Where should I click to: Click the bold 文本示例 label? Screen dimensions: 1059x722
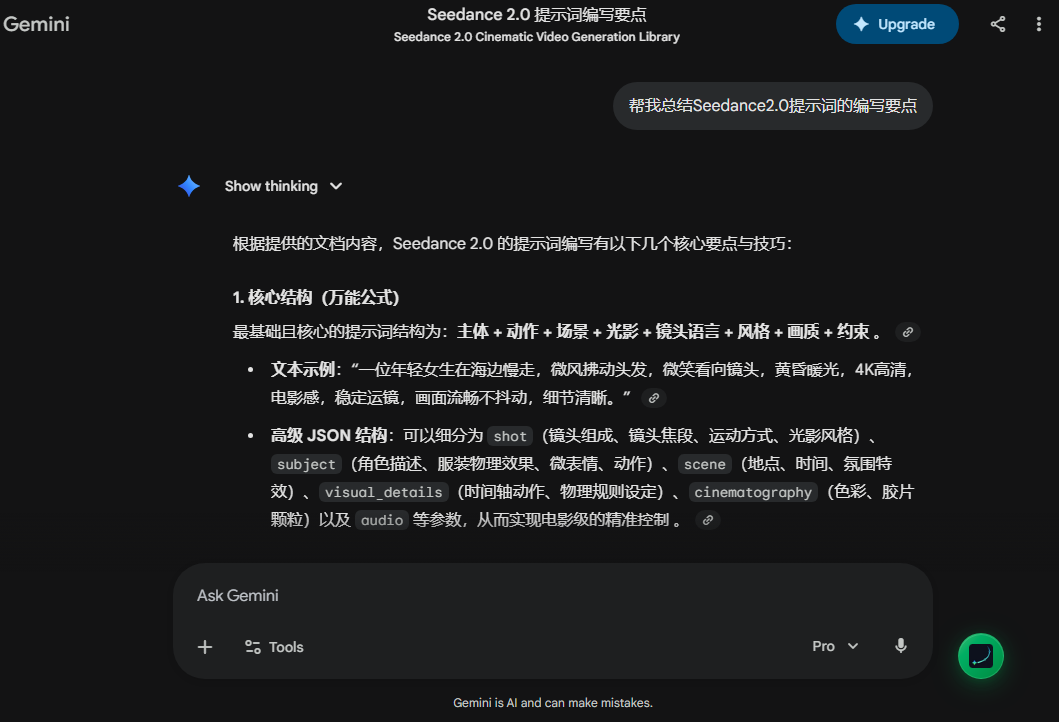pyautogui.click(x=303, y=369)
